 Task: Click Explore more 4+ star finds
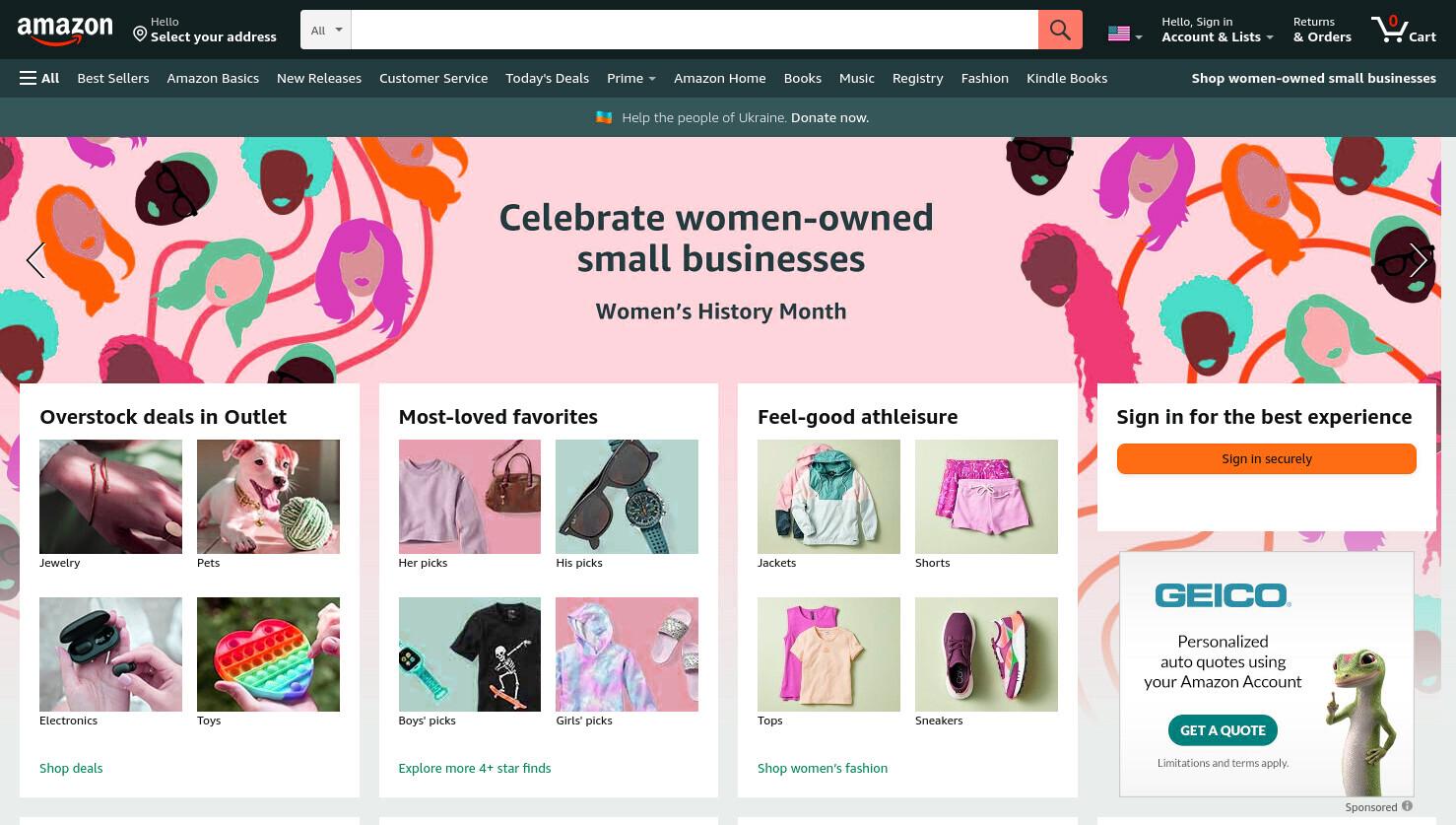(x=475, y=768)
